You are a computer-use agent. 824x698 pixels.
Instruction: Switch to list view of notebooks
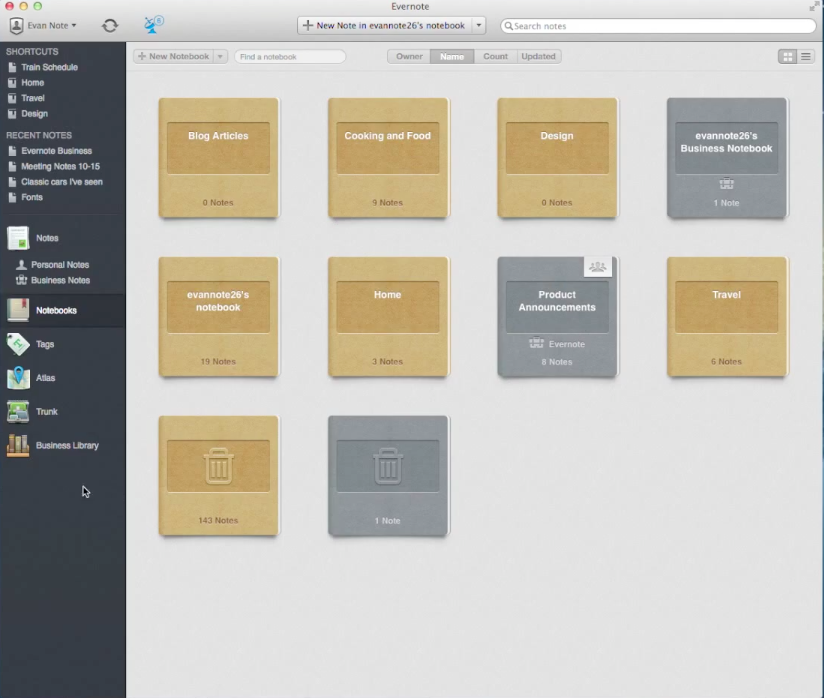(805, 57)
